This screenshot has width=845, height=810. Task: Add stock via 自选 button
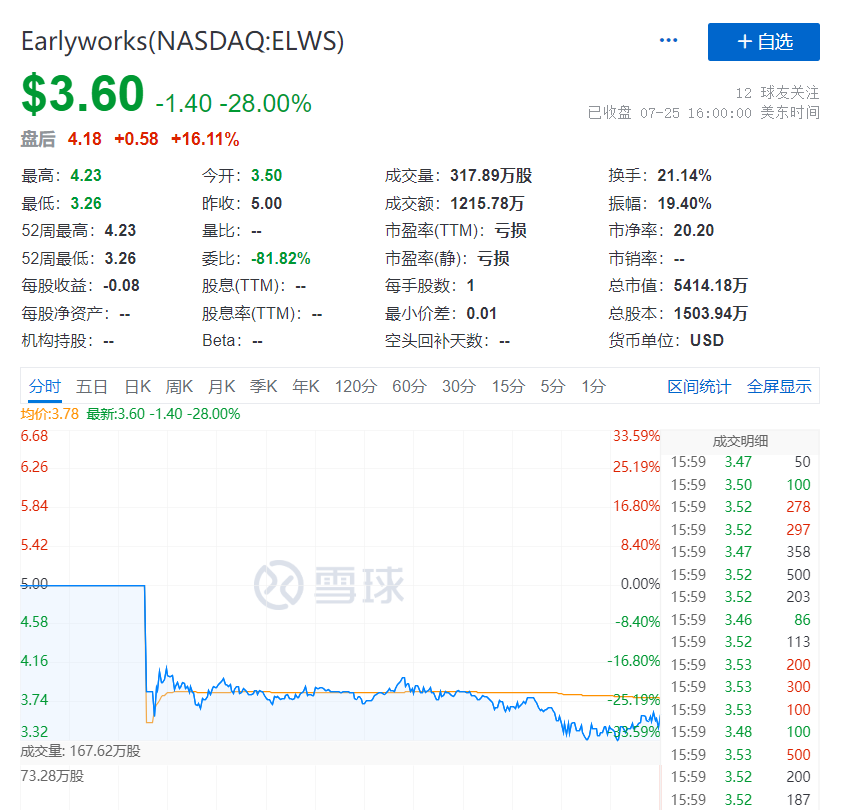pos(764,42)
